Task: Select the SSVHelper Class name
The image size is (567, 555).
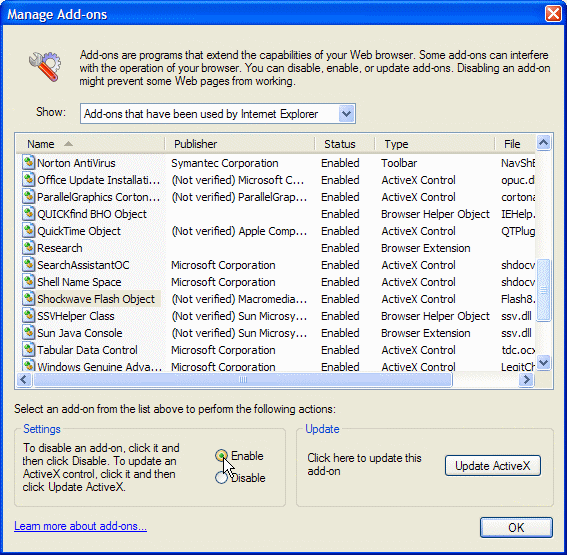Action: 76,316
